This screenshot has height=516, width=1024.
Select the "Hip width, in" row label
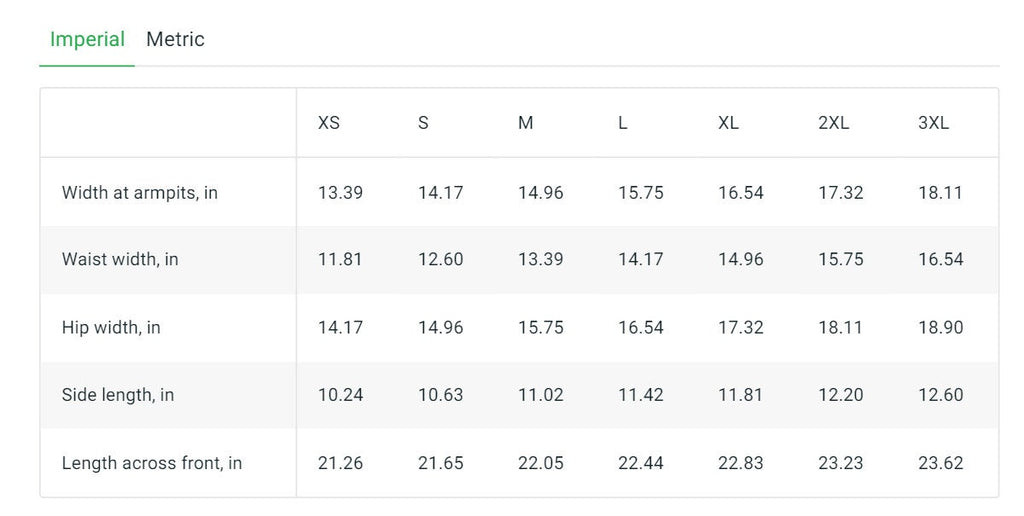(111, 327)
